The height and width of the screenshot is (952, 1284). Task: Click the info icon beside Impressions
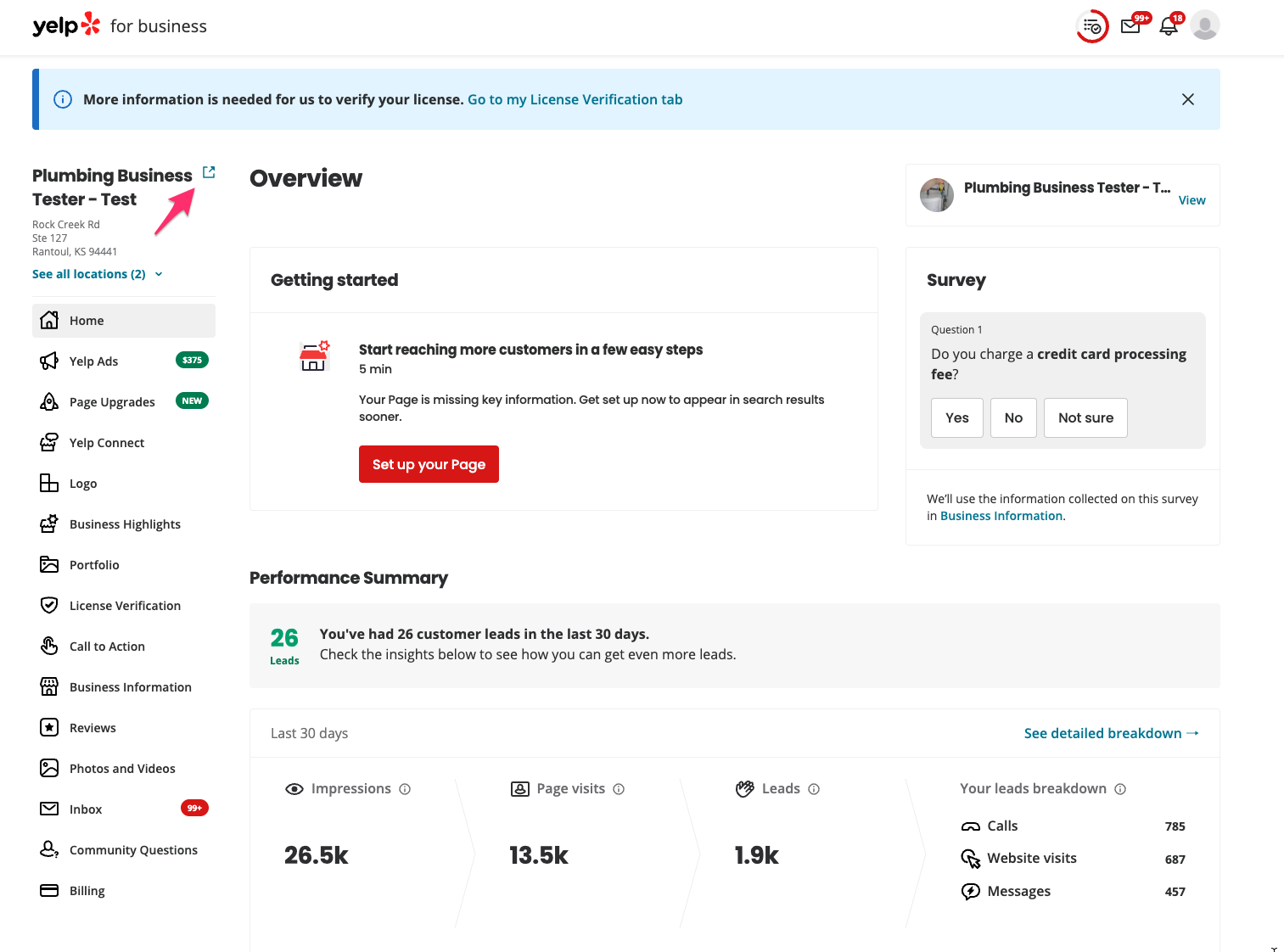[x=405, y=789]
